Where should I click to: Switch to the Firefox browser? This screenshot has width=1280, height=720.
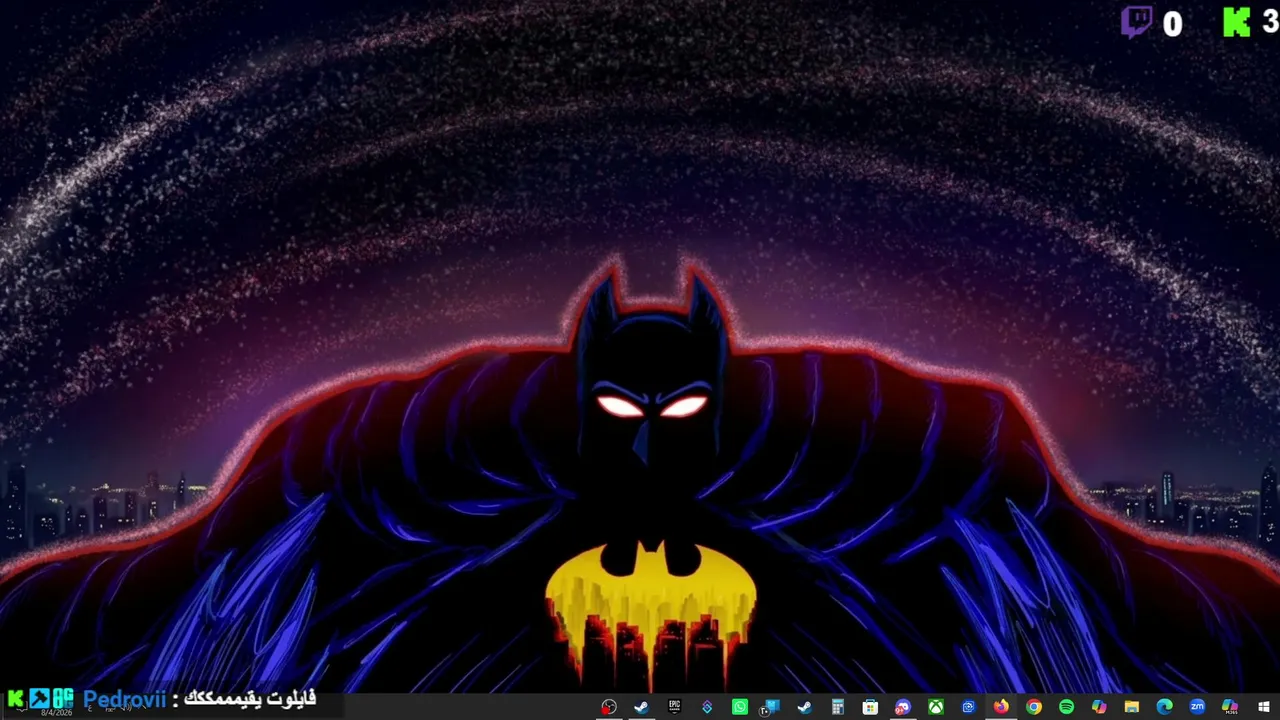(1001, 707)
